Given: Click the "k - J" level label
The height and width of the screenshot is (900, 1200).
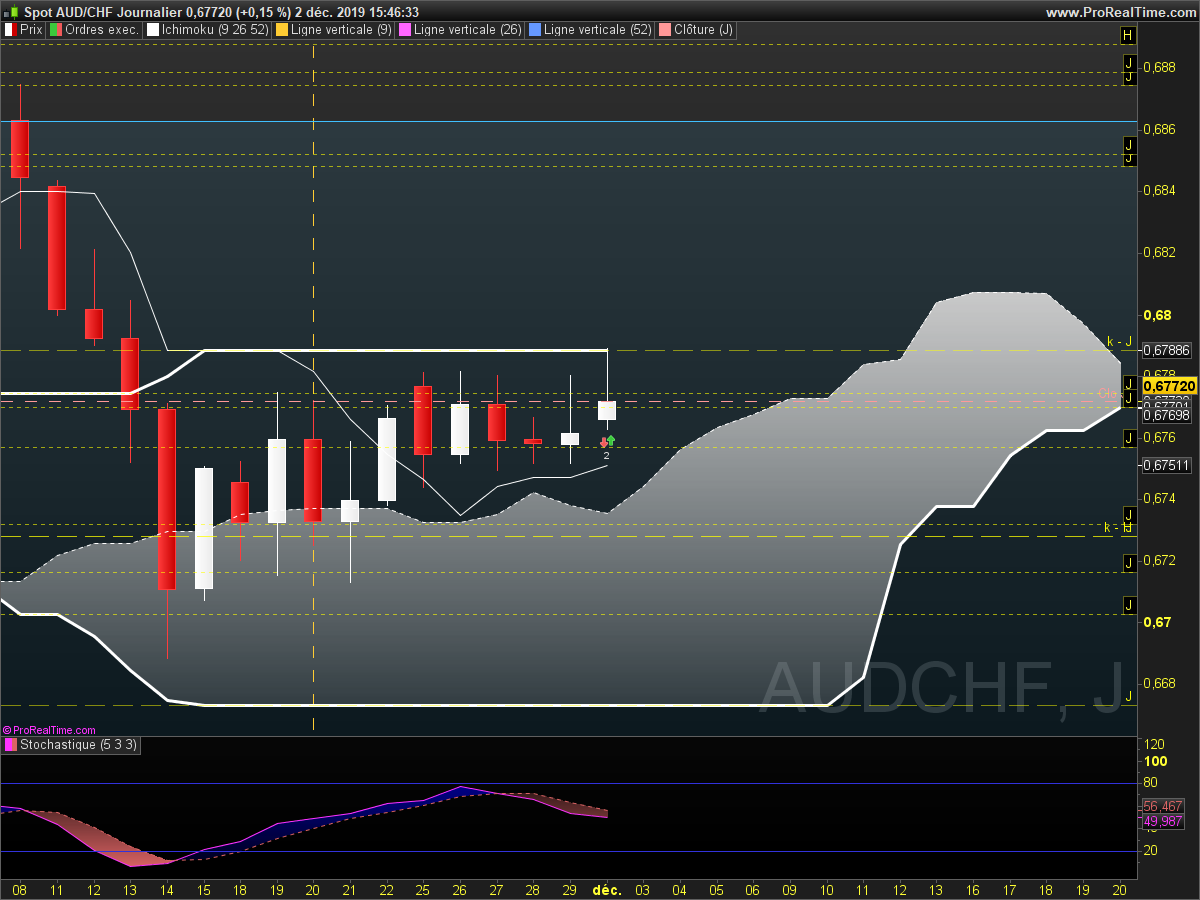Looking at the screenshot, I should point(1119,341).
